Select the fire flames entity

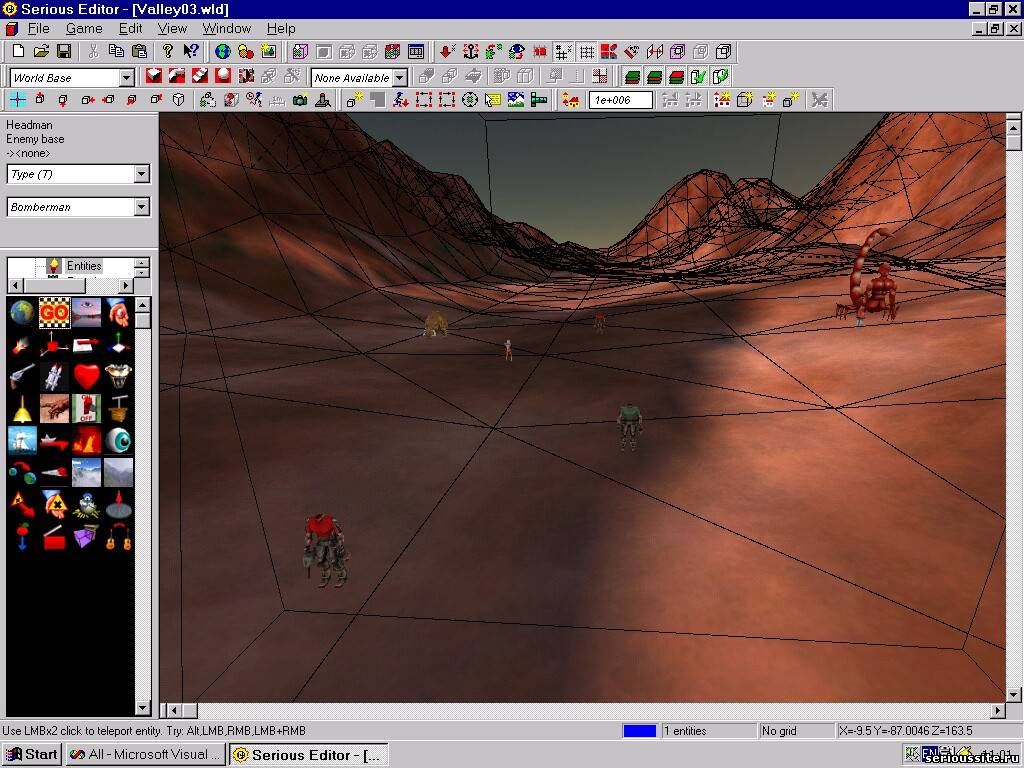(86, 440)
